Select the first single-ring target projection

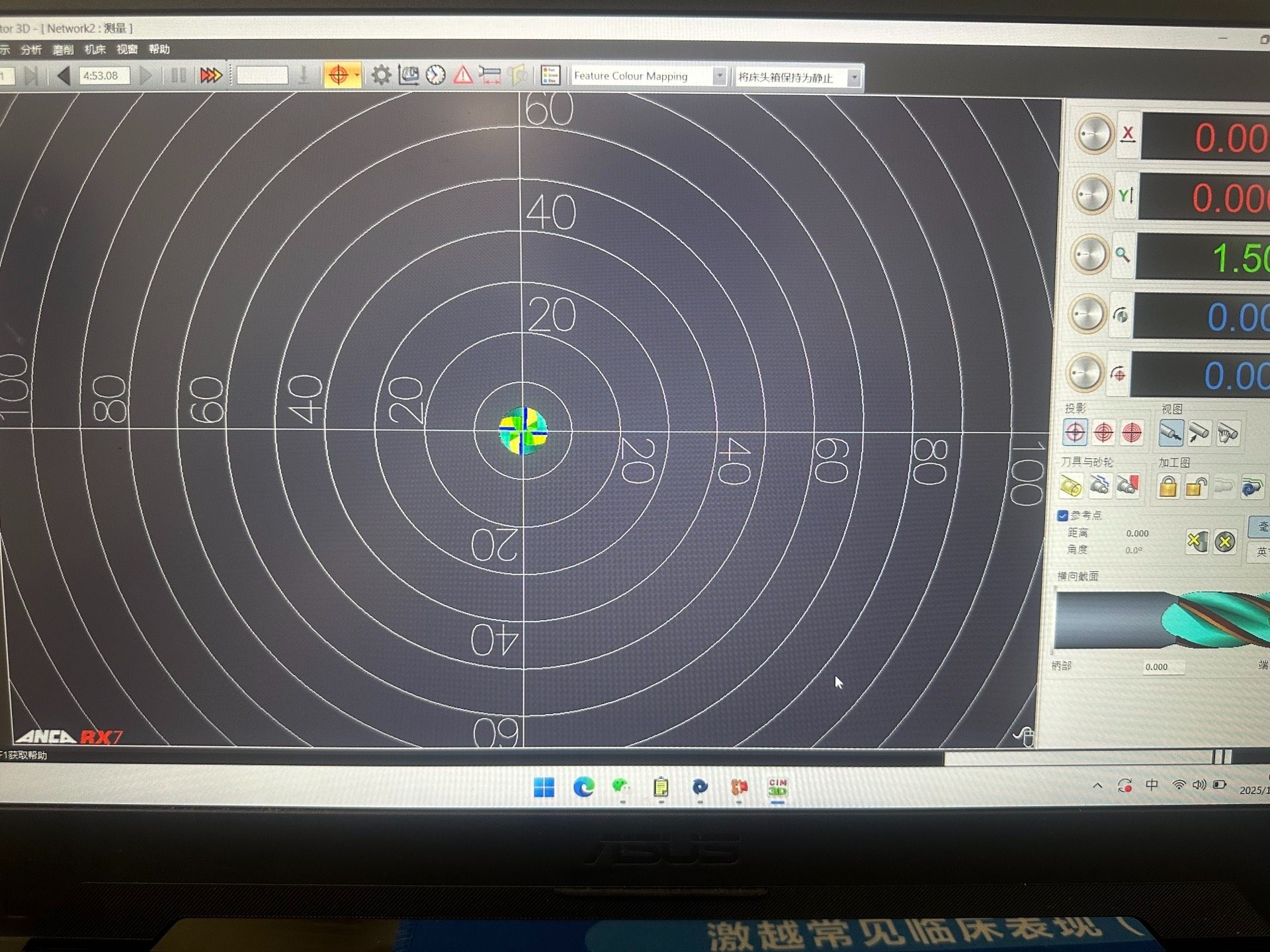point(1075,433)
